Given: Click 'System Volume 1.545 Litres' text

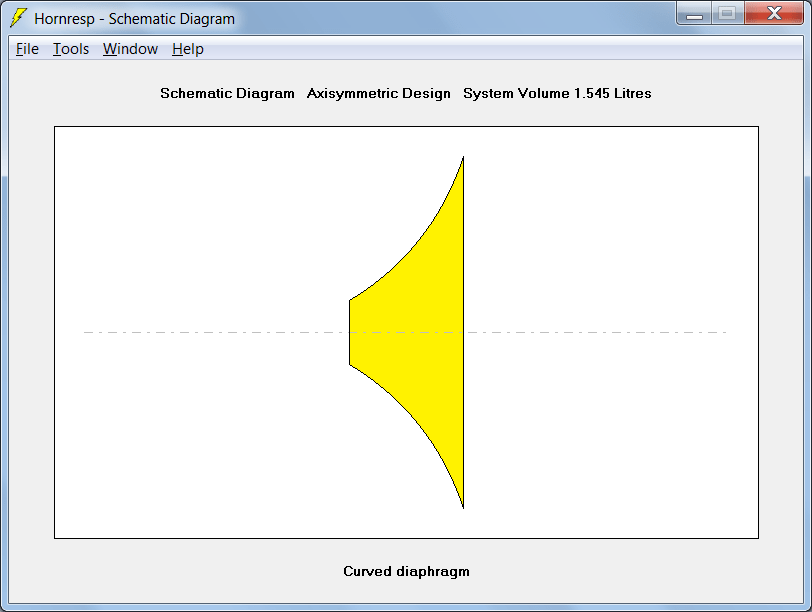Looking at the screenshot, I should point(557,93).
